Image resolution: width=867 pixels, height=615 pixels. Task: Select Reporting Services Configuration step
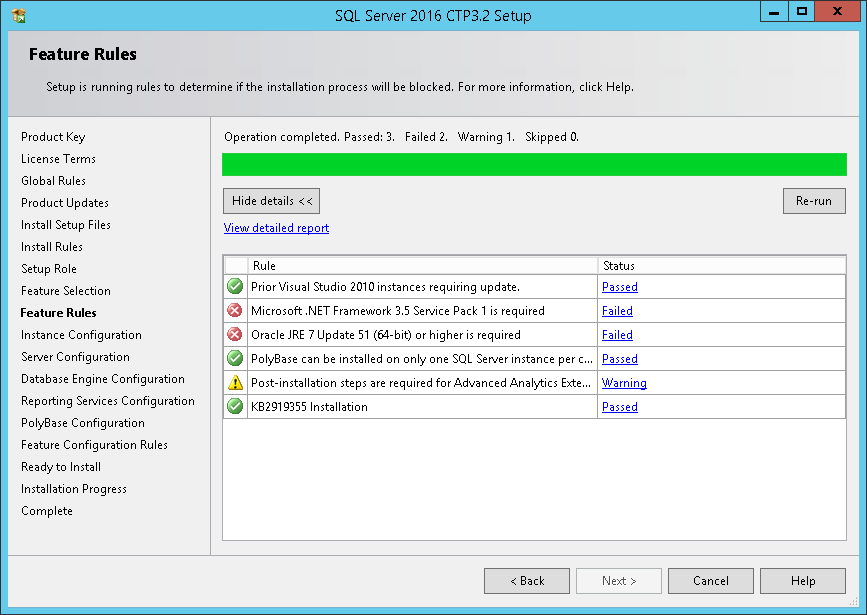(108, 401)
